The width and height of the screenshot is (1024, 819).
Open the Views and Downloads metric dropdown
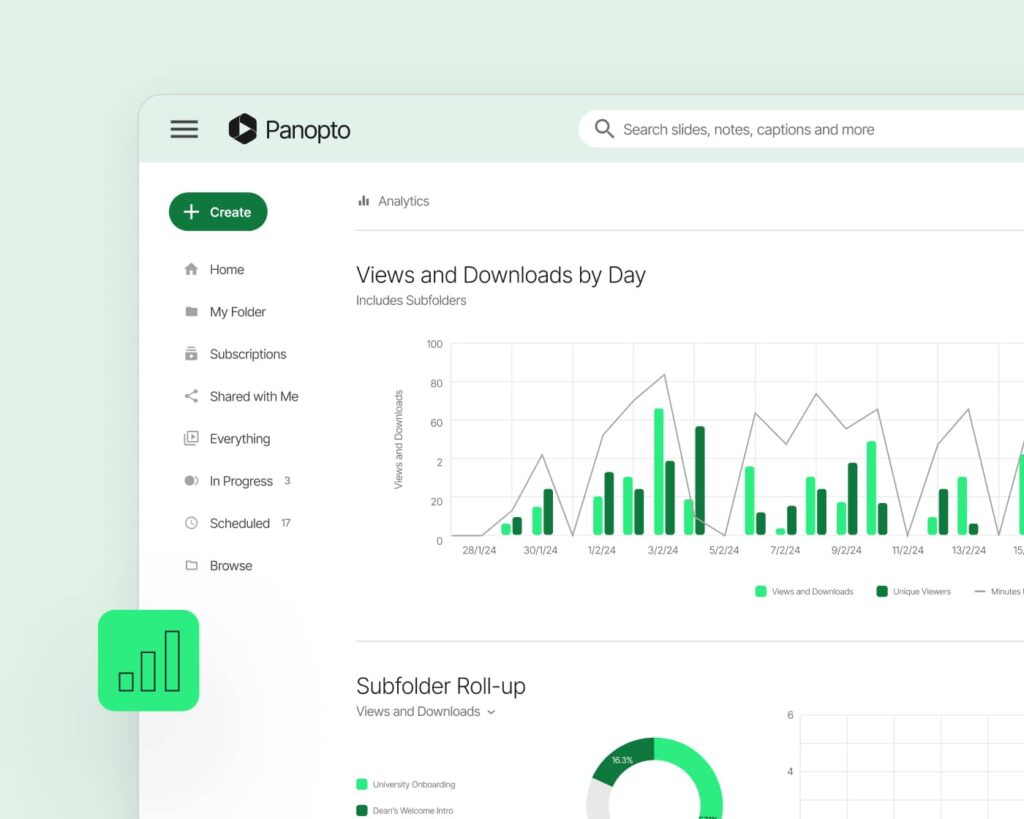coord(427,711)
